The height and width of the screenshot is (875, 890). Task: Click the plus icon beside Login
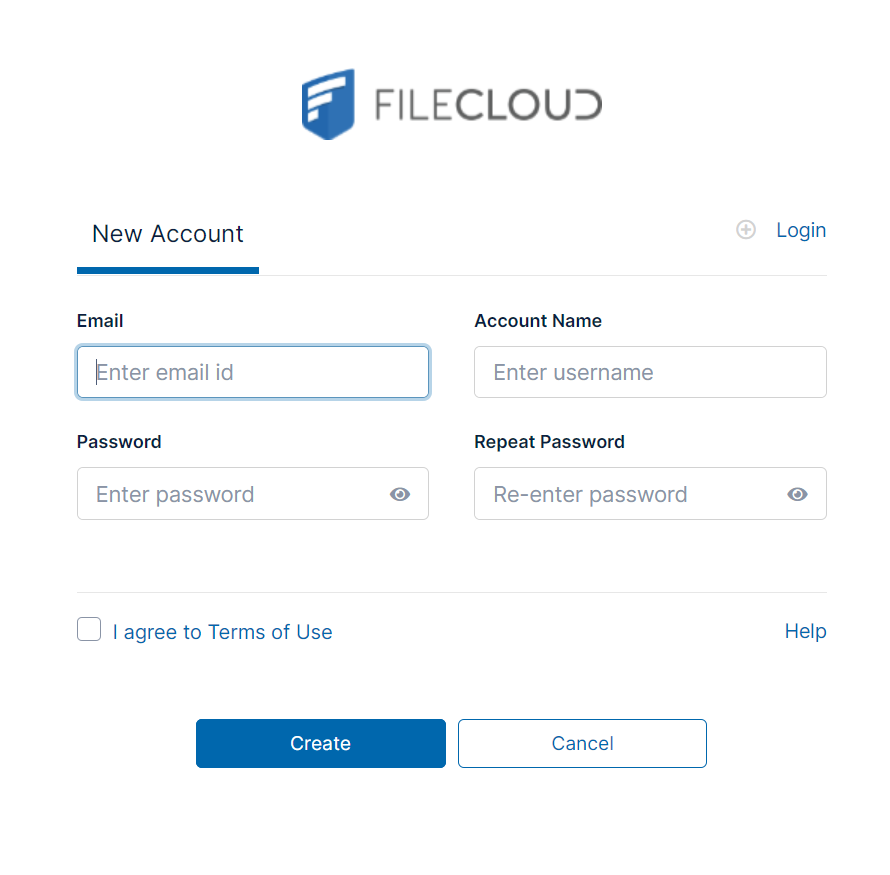click(x=746, y=230)
